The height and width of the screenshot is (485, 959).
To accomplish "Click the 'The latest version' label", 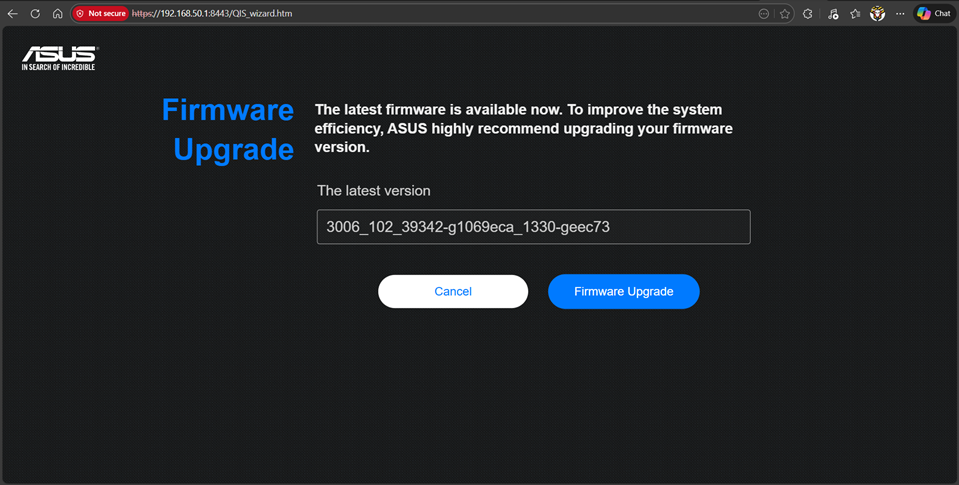I will tap(374, 190).
